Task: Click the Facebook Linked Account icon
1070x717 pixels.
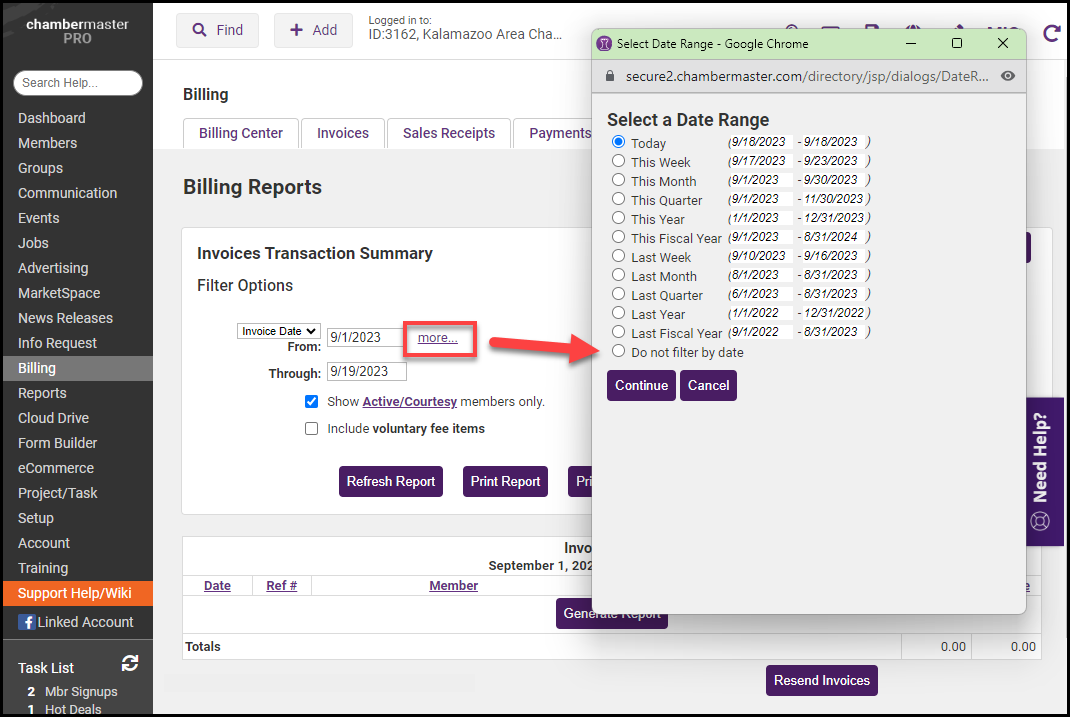Action: click(x=26, y=622)
